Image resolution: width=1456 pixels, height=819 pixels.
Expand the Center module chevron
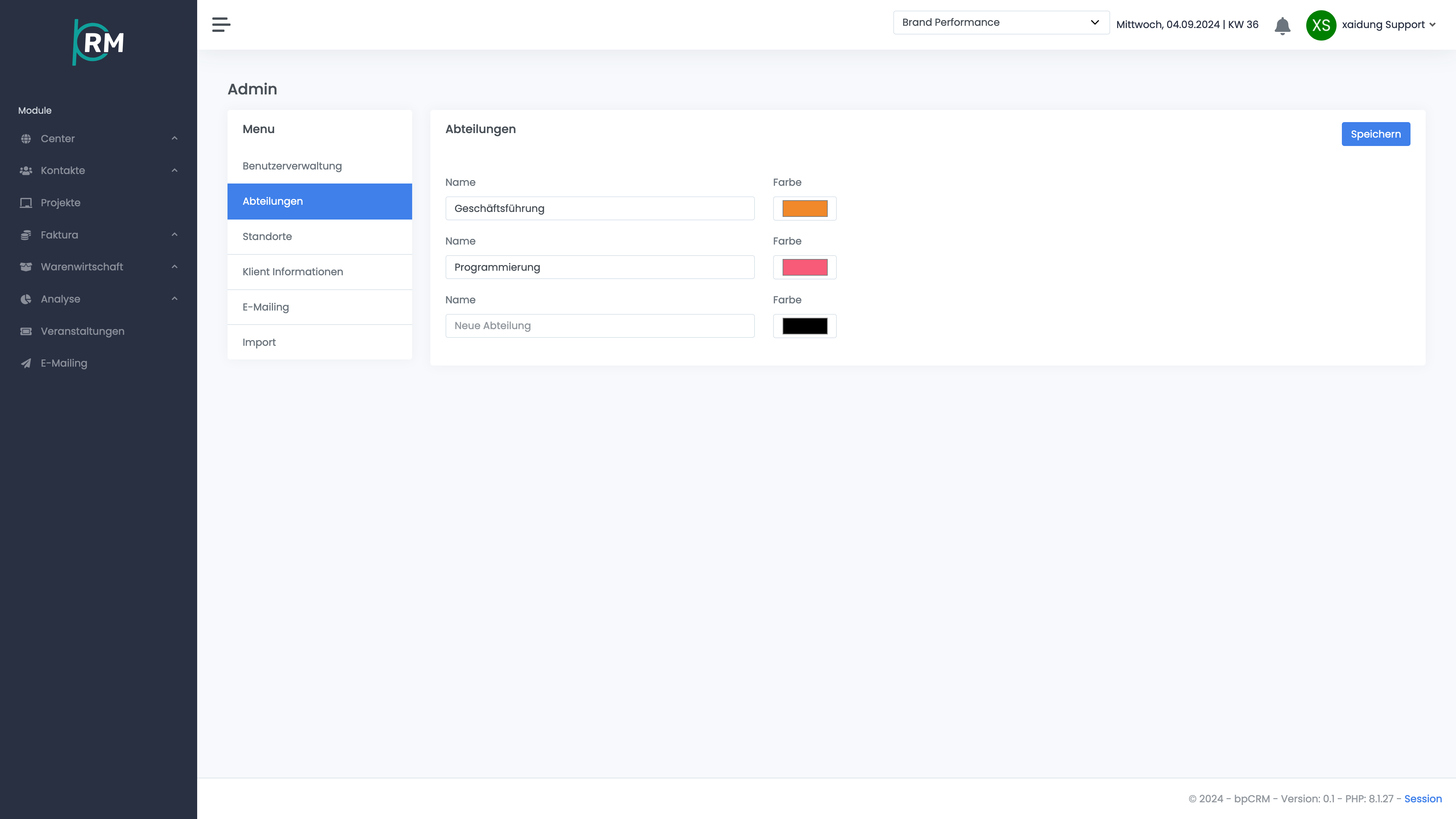(175, 138)
